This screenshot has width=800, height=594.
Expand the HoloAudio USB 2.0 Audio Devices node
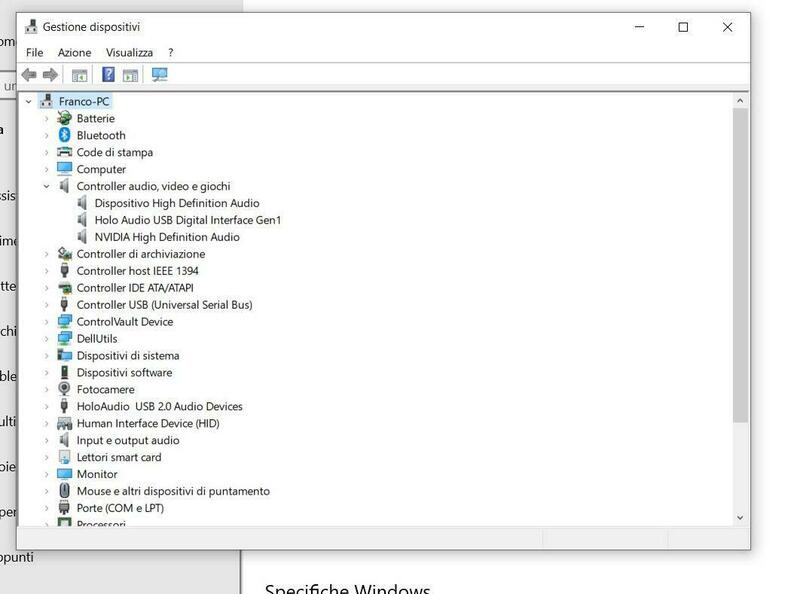pyautogui.click(x=46, y=407)
